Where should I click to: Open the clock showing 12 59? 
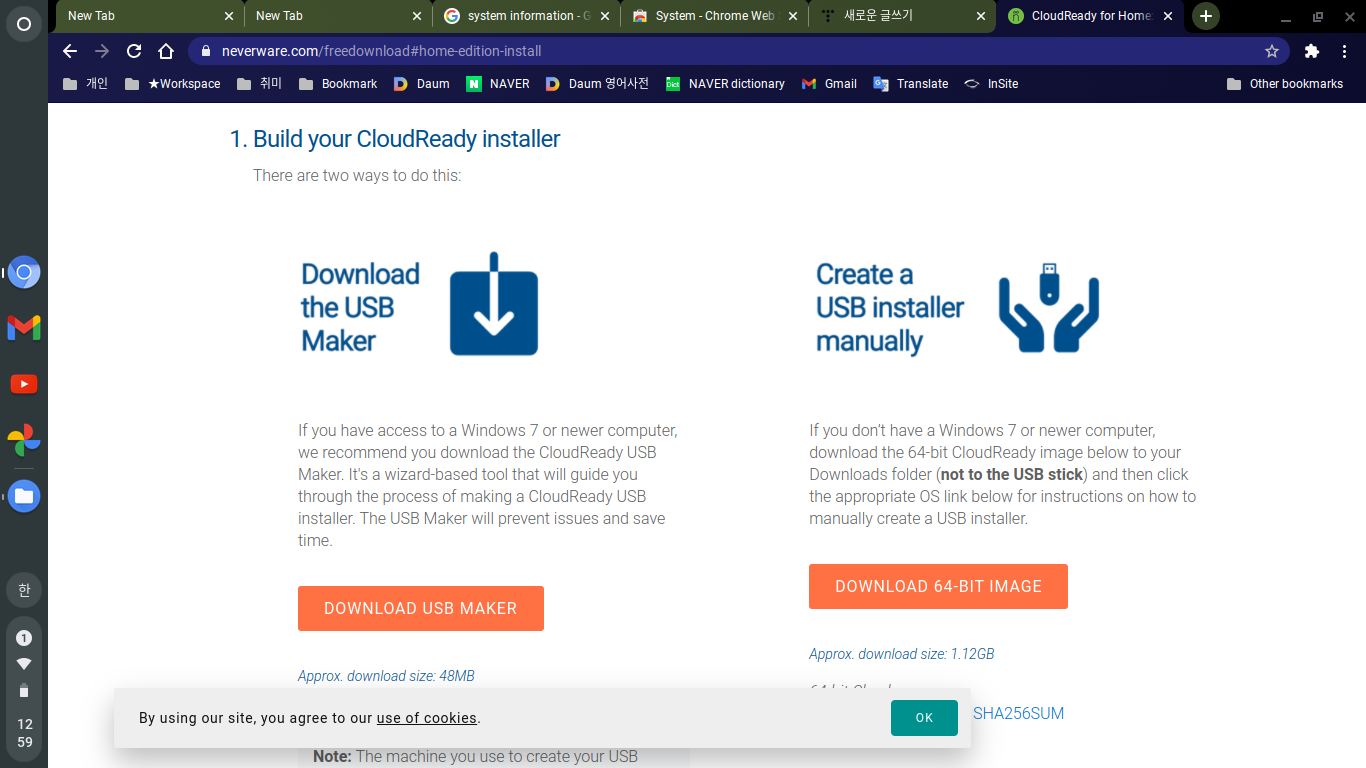pyautogui.click(x=24, y=733)
